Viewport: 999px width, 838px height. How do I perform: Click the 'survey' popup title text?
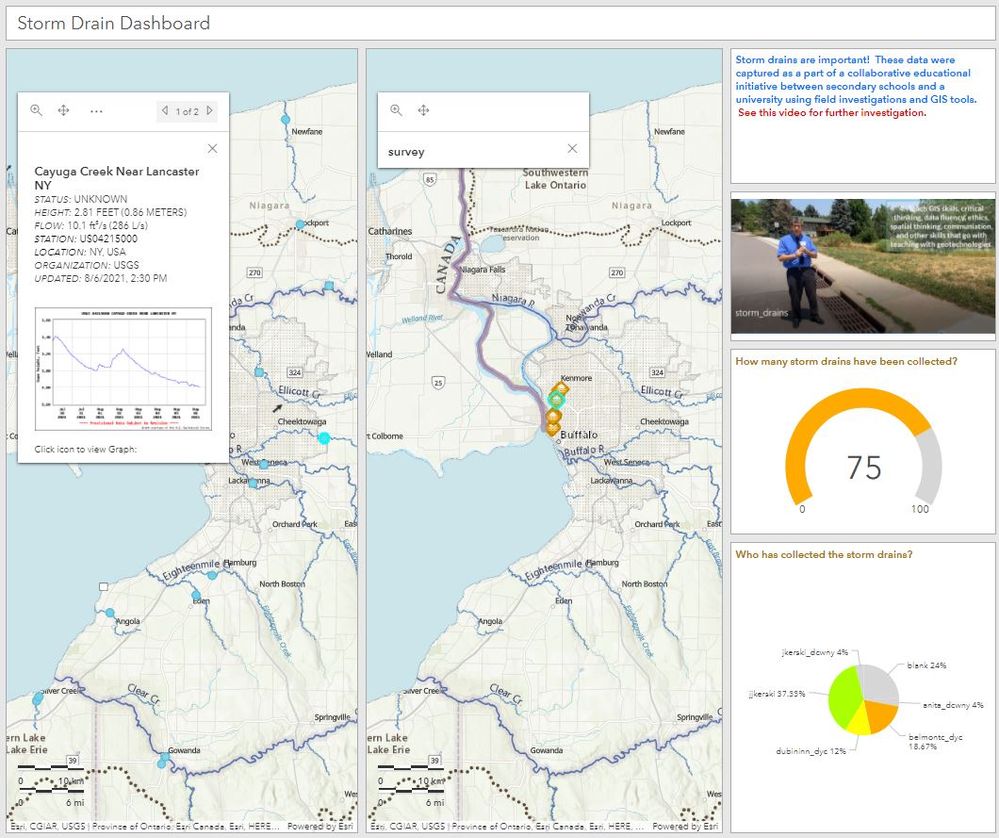click(406, 152)
